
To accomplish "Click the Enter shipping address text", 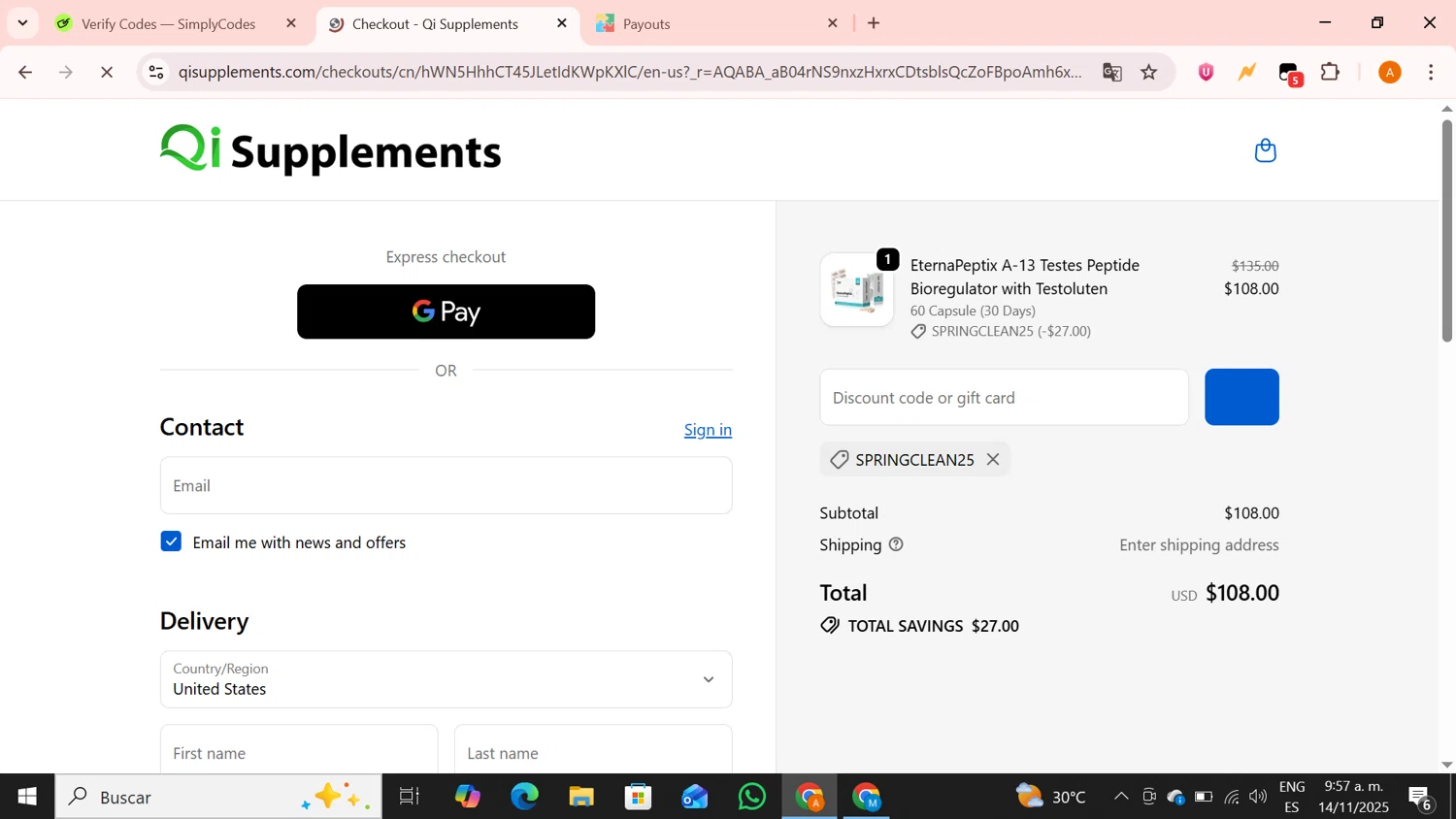I will coord(1199,544).
